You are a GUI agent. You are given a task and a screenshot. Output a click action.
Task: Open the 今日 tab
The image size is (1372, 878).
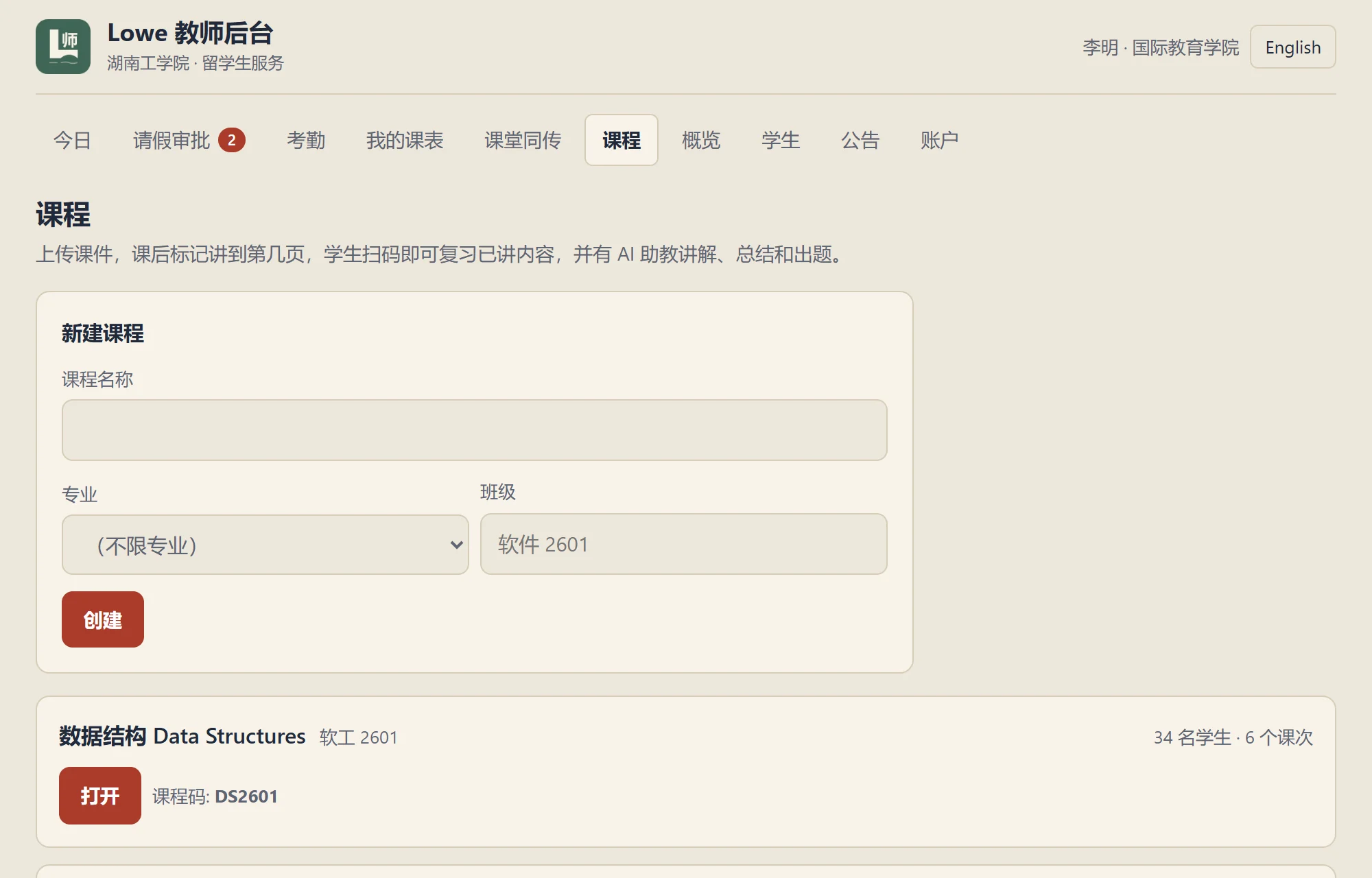[73, 140]
